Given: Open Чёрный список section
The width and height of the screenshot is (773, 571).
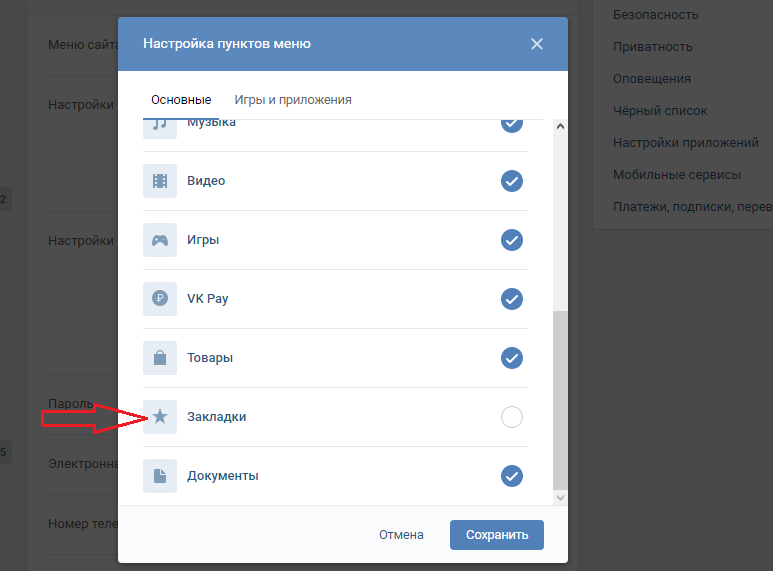Looking at the screenshot, I should tap(660, 110).
